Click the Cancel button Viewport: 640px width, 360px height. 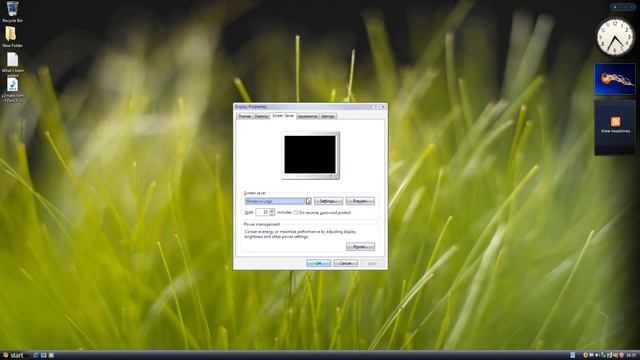click(345, 263)
